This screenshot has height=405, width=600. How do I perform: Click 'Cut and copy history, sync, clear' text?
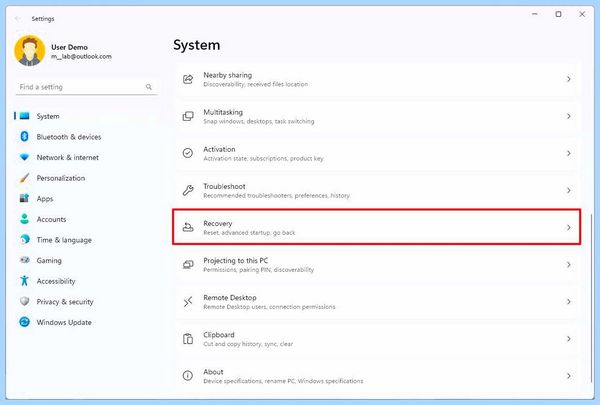248,344
